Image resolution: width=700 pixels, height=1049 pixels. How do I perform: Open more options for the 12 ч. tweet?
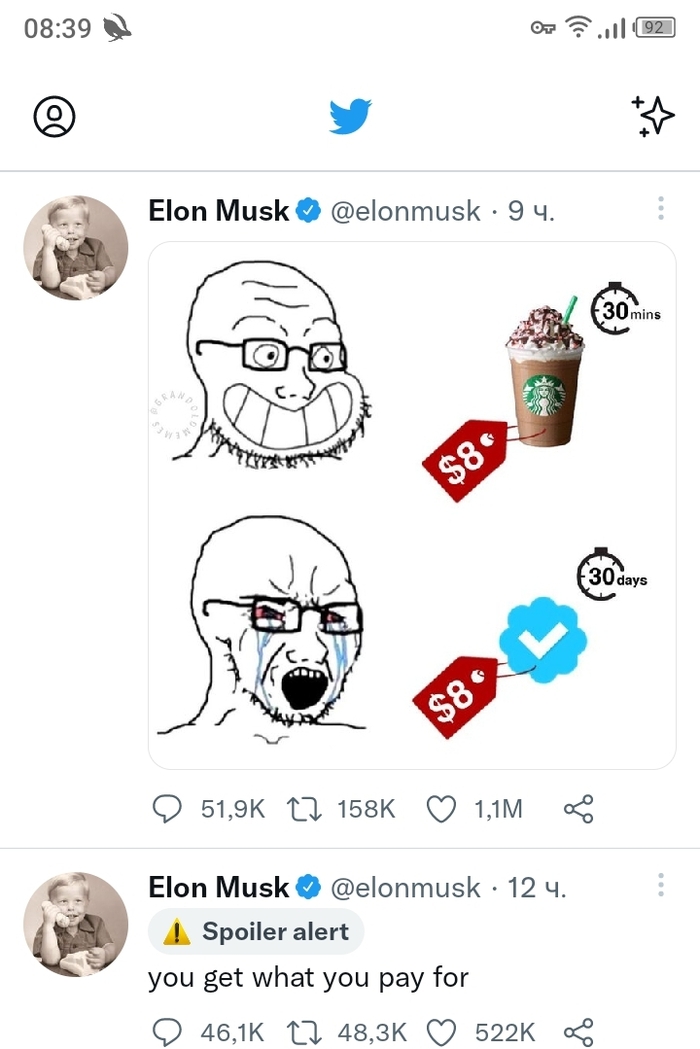pos(660,885)
